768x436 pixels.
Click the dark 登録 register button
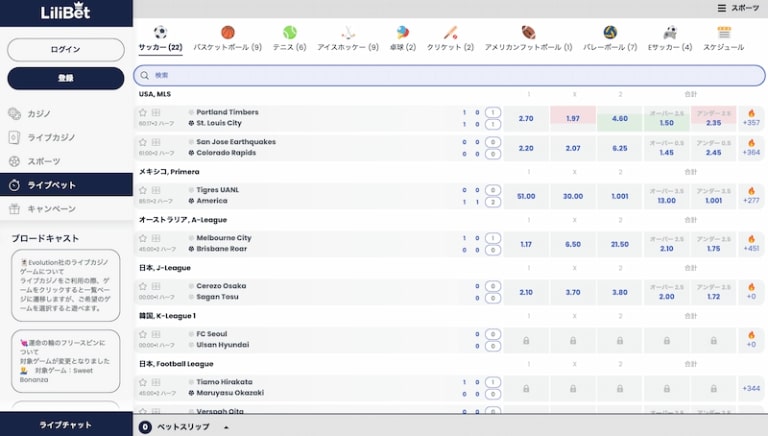tap(66, 78)
